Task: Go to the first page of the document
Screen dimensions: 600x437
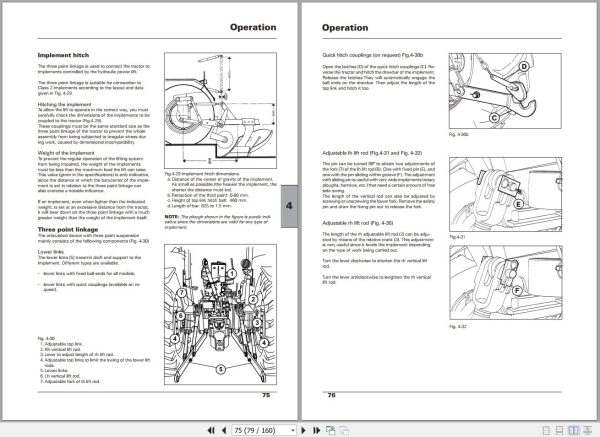Action: point(211,430)
